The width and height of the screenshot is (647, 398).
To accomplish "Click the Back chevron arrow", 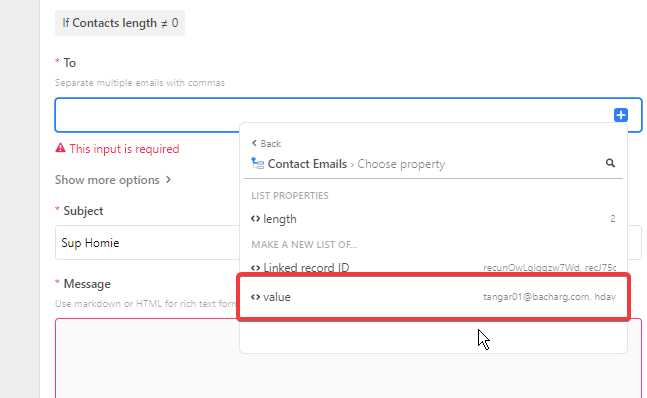I will click(254, 143).
